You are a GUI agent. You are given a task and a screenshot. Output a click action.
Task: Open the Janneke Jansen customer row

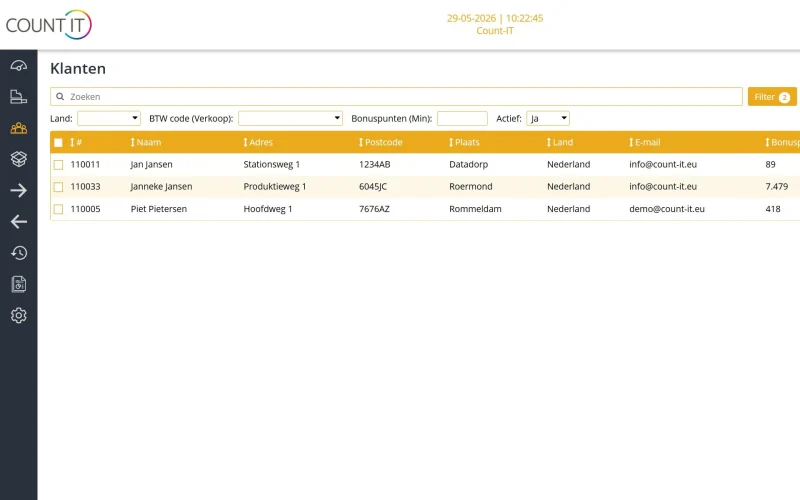[425, 187]
